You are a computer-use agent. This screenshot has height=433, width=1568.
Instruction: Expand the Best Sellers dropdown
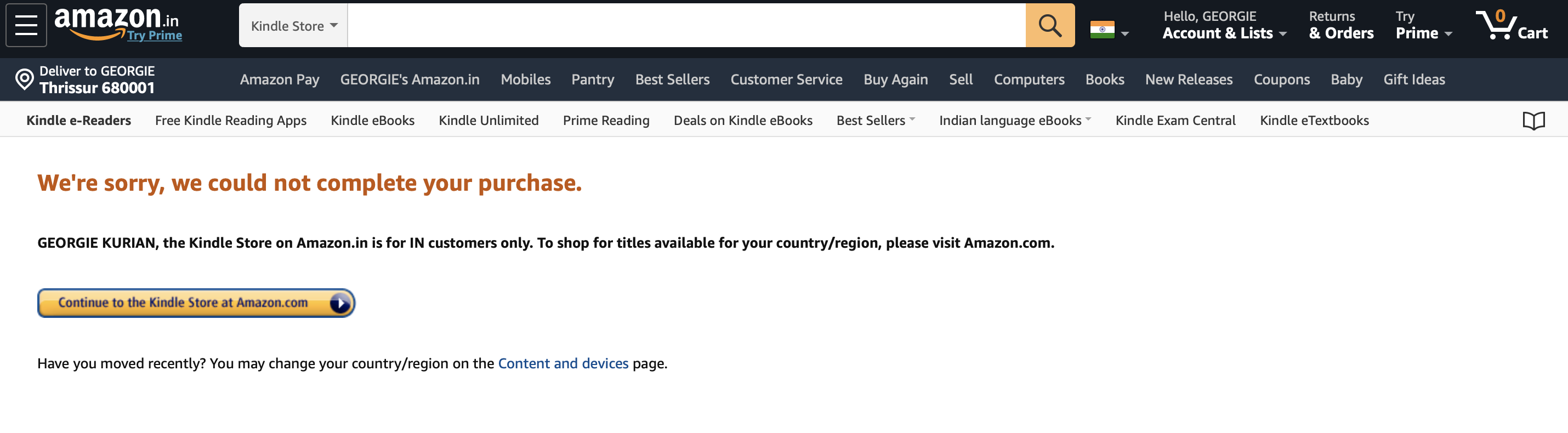pos(876,120)
